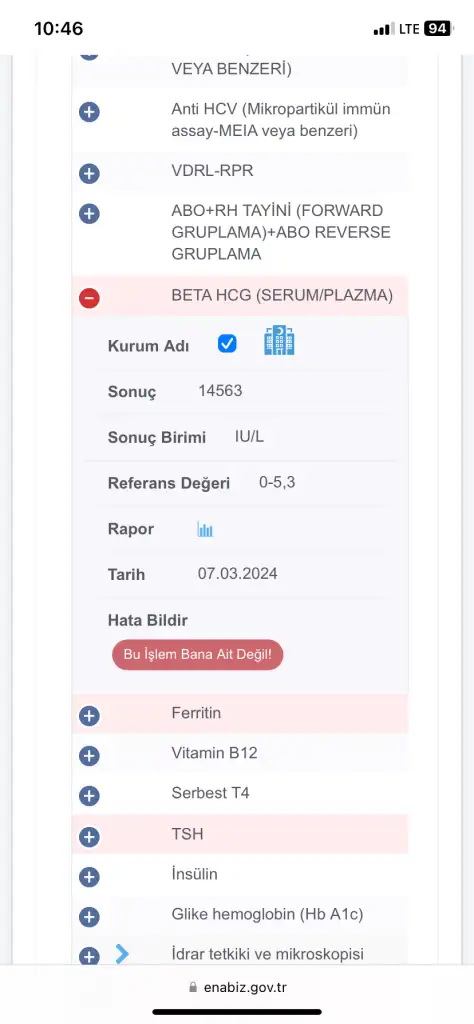Expand Glike hemoglobin (Hb A1c) row
474x1024 pixels.
pyautogui.click(x=240, y=916)
